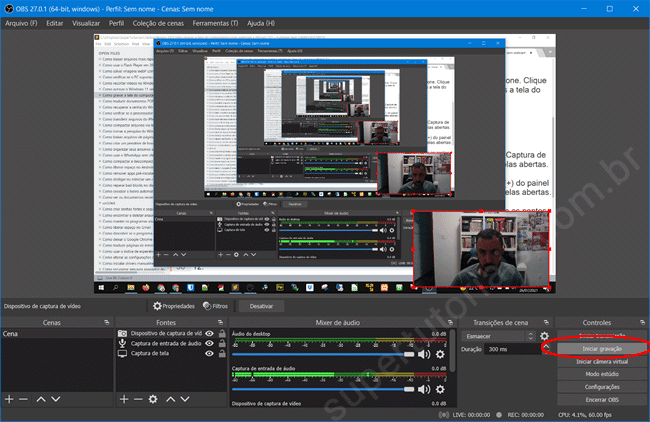Hide Dispositivo de captura de vídeo source

(209, 333)
